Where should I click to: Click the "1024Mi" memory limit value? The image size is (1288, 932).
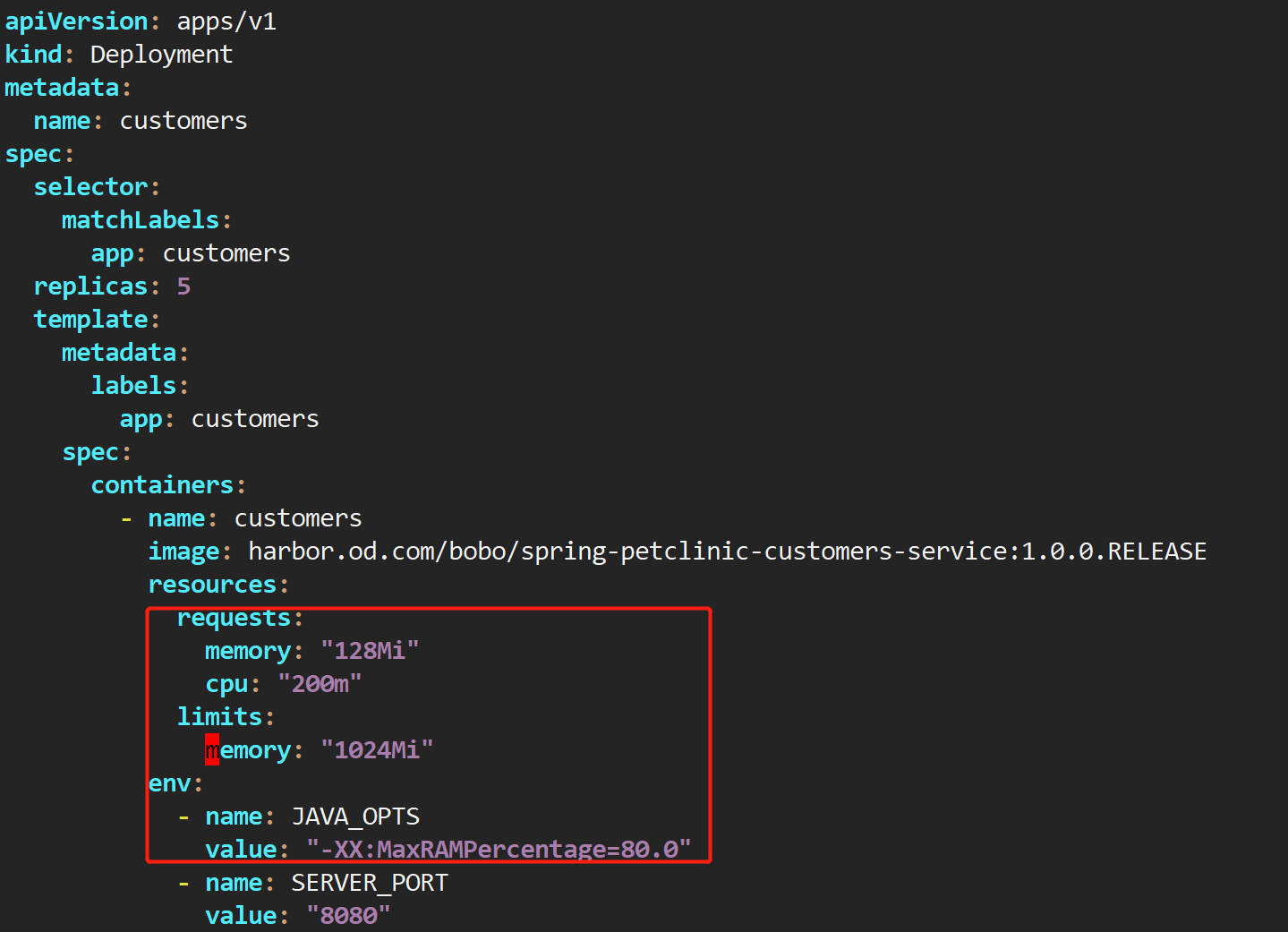coord(377,750)
